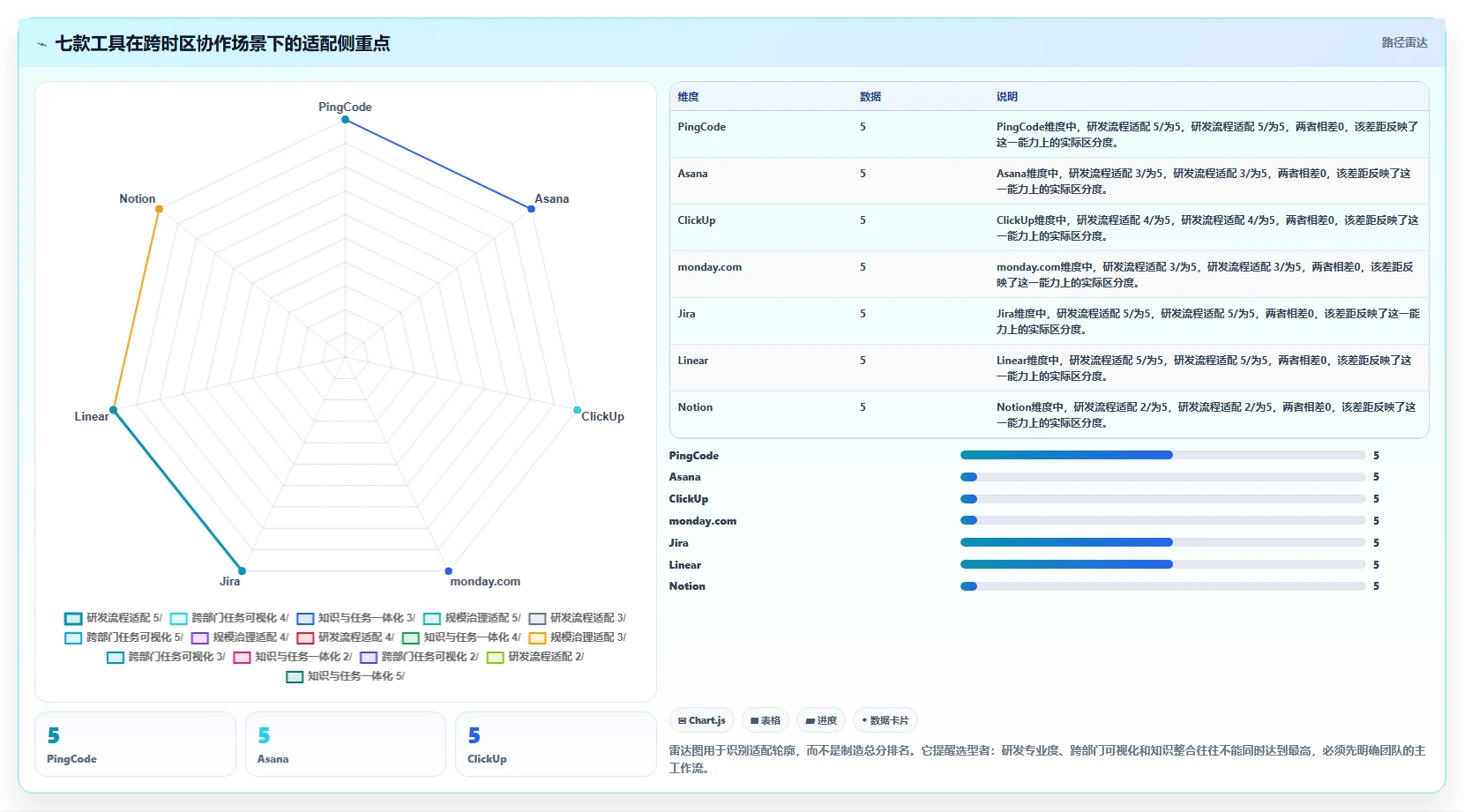Open the ClickUp data card
This screenshot has width=1464, height=812.
pyautogui.click(x=556, y=744)
